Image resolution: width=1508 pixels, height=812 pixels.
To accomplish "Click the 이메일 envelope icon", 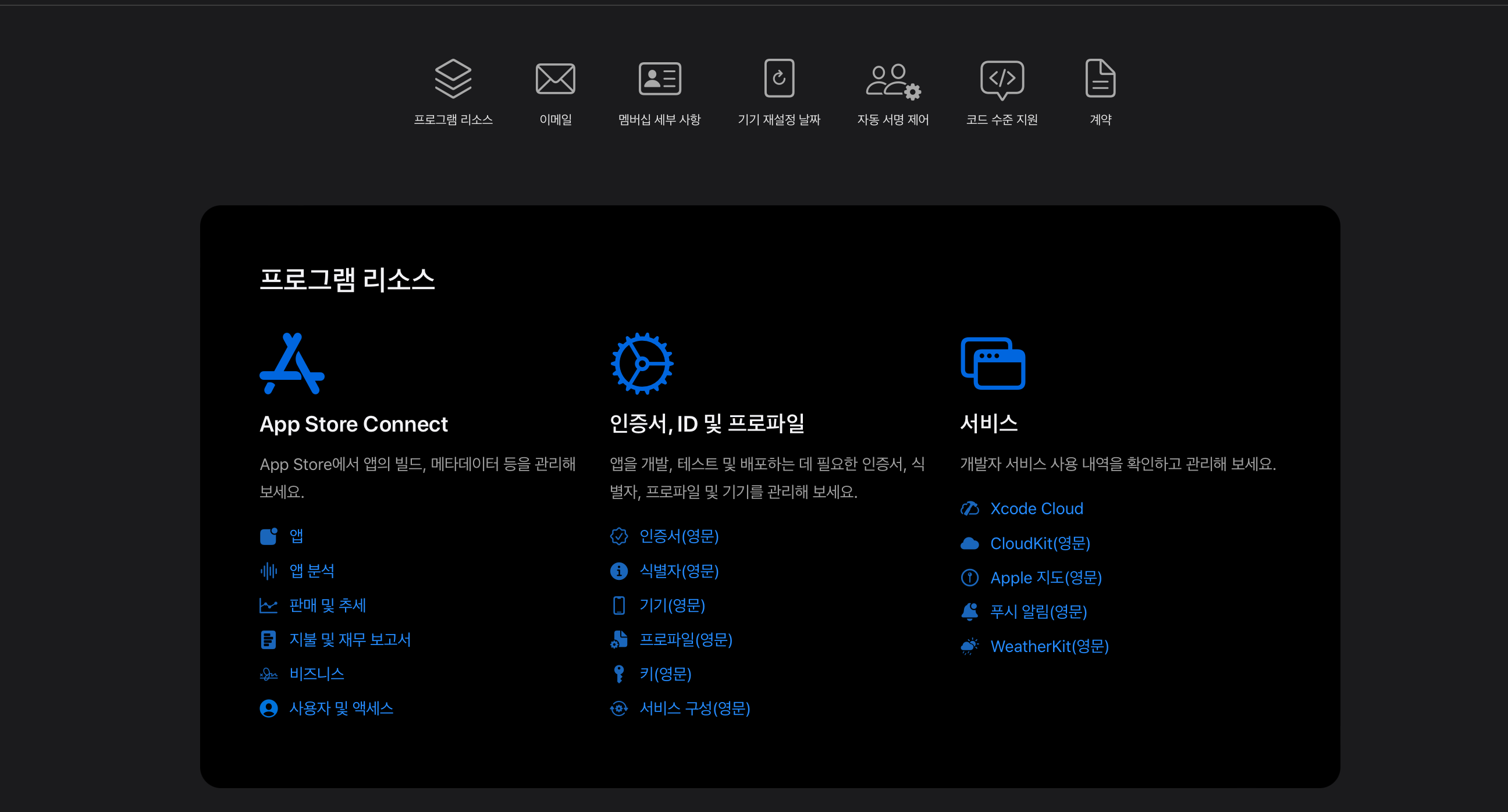I will pos(555,79).
